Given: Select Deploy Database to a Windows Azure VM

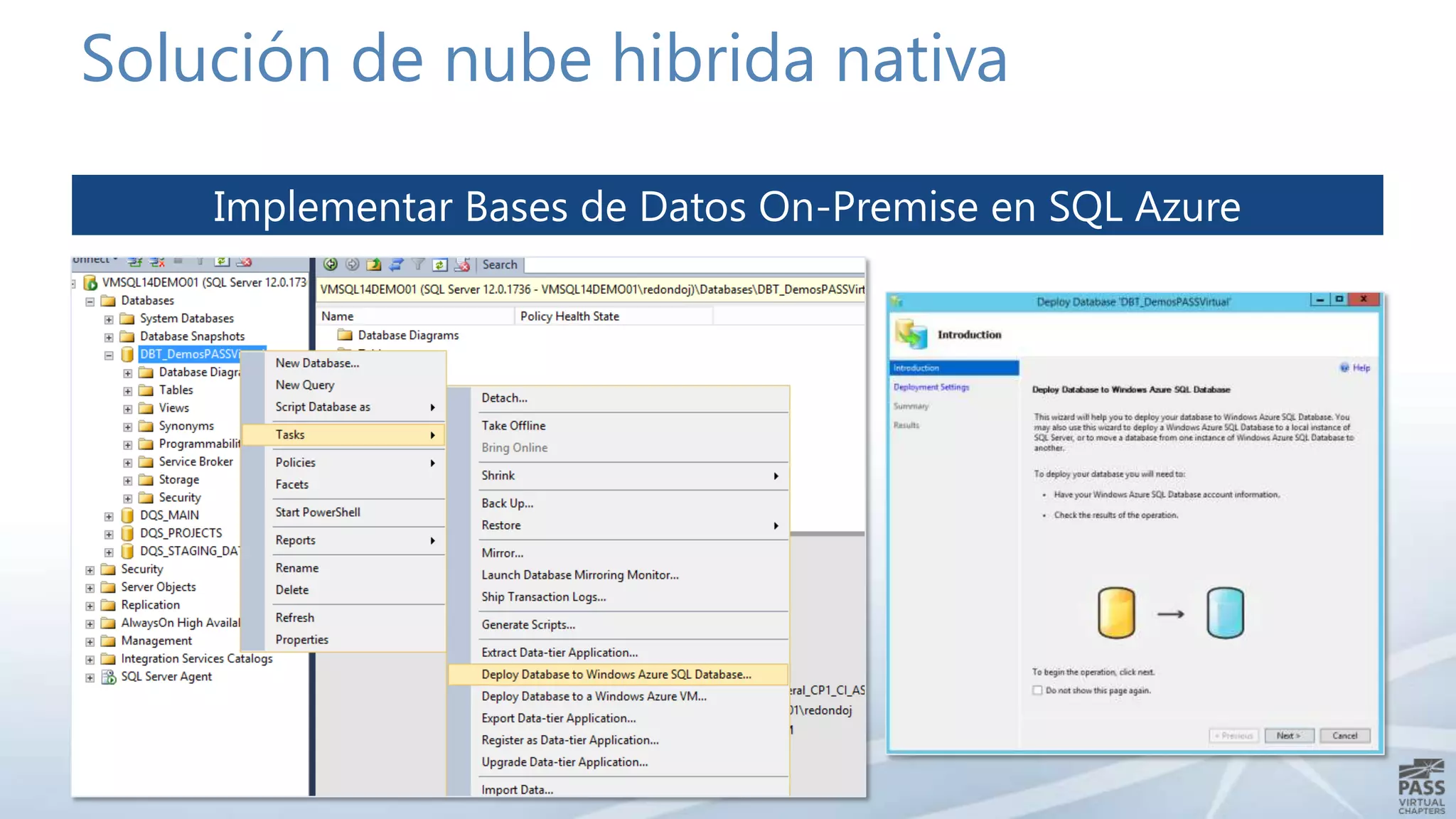Looking at the screenshot, I should point(619,696).
